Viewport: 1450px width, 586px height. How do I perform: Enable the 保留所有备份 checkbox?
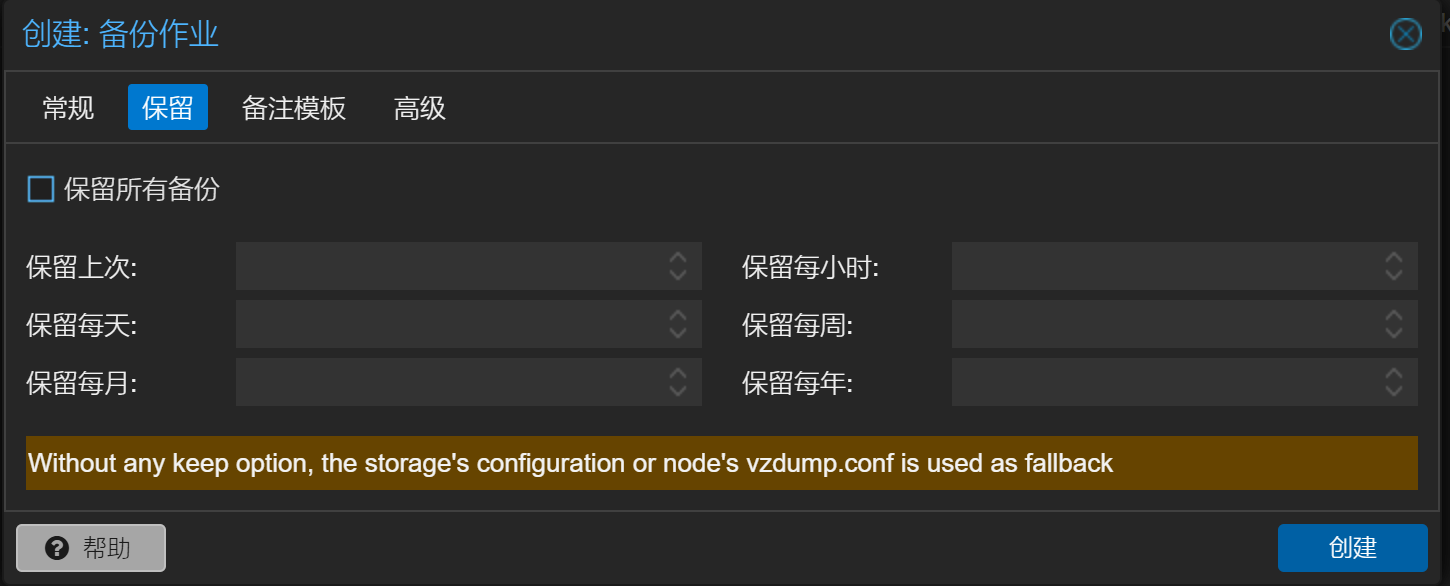coord(41,189)
